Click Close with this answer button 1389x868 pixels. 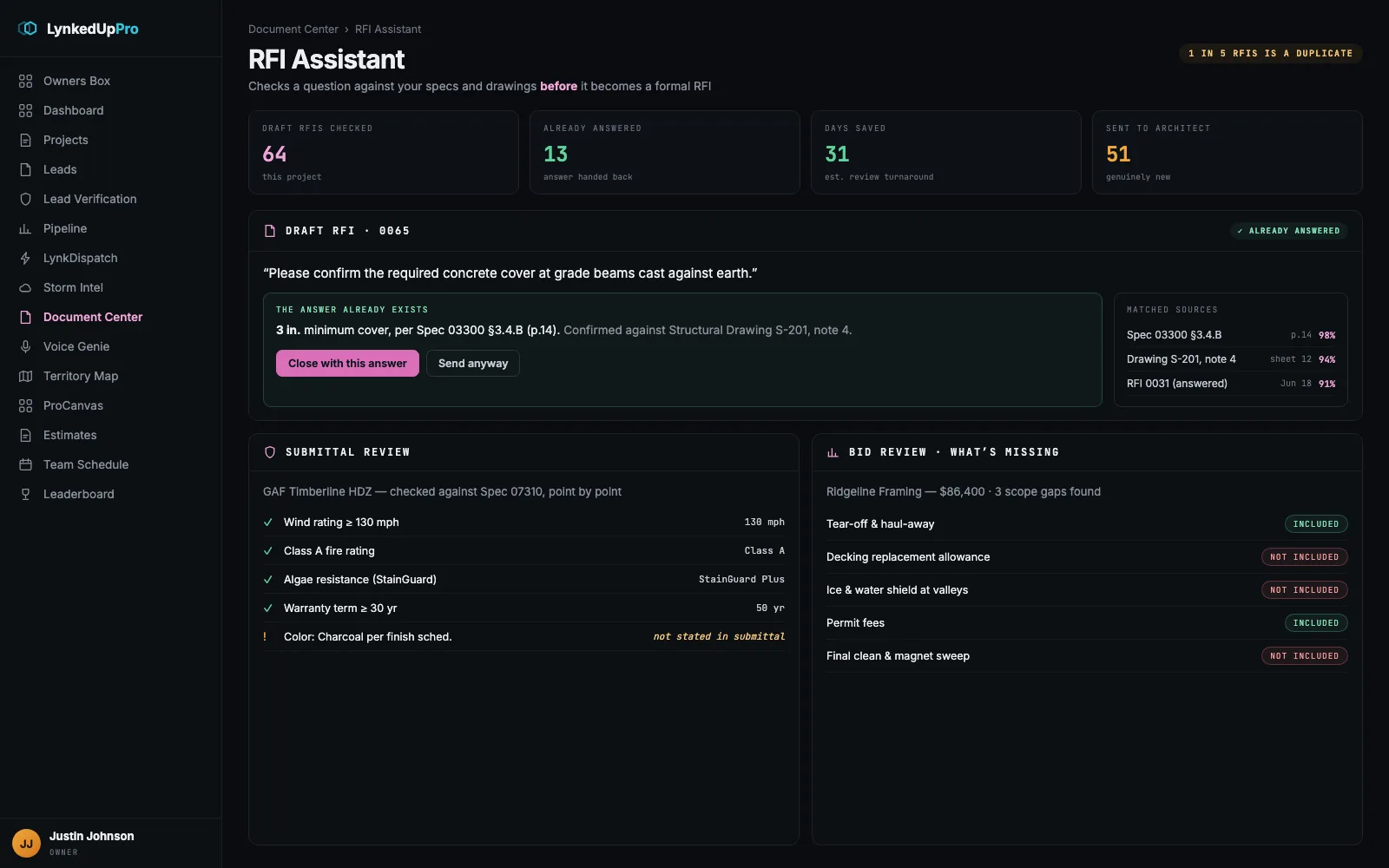click(x=347, y=363)
